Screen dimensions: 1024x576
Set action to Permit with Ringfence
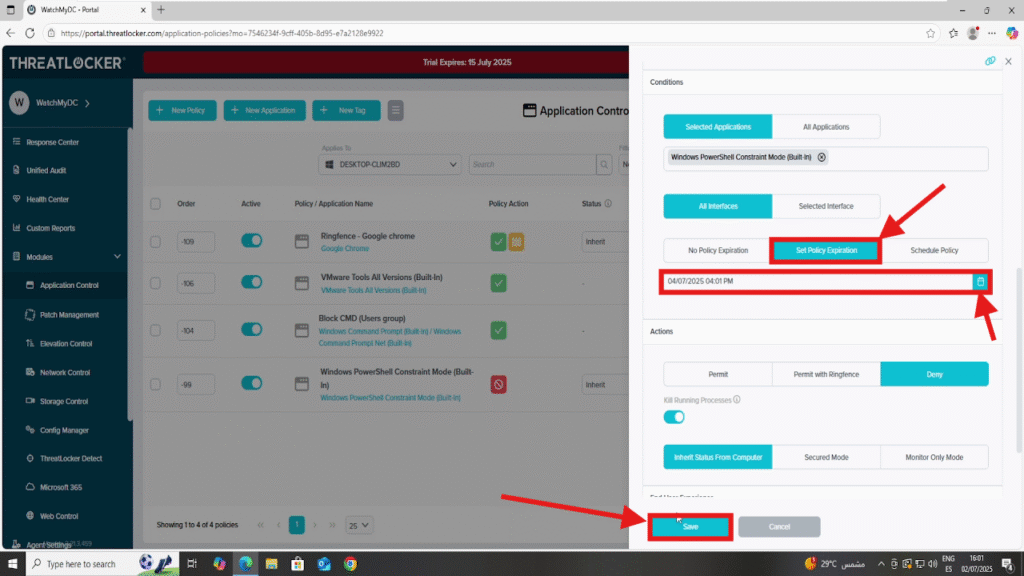click(x=826, y=374)
